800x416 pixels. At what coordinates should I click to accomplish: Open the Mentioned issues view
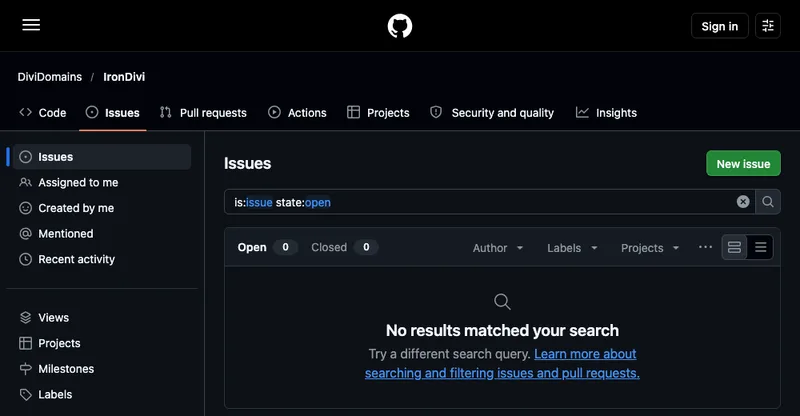click(102, 233)
